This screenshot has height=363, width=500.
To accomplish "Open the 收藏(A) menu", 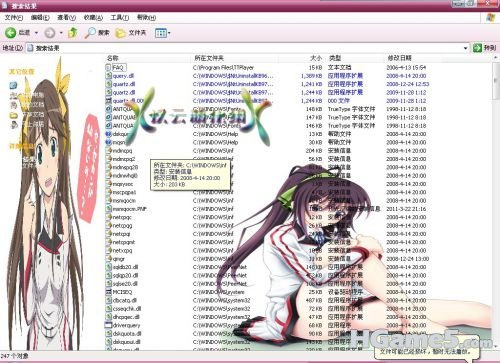I will (93, 17).
